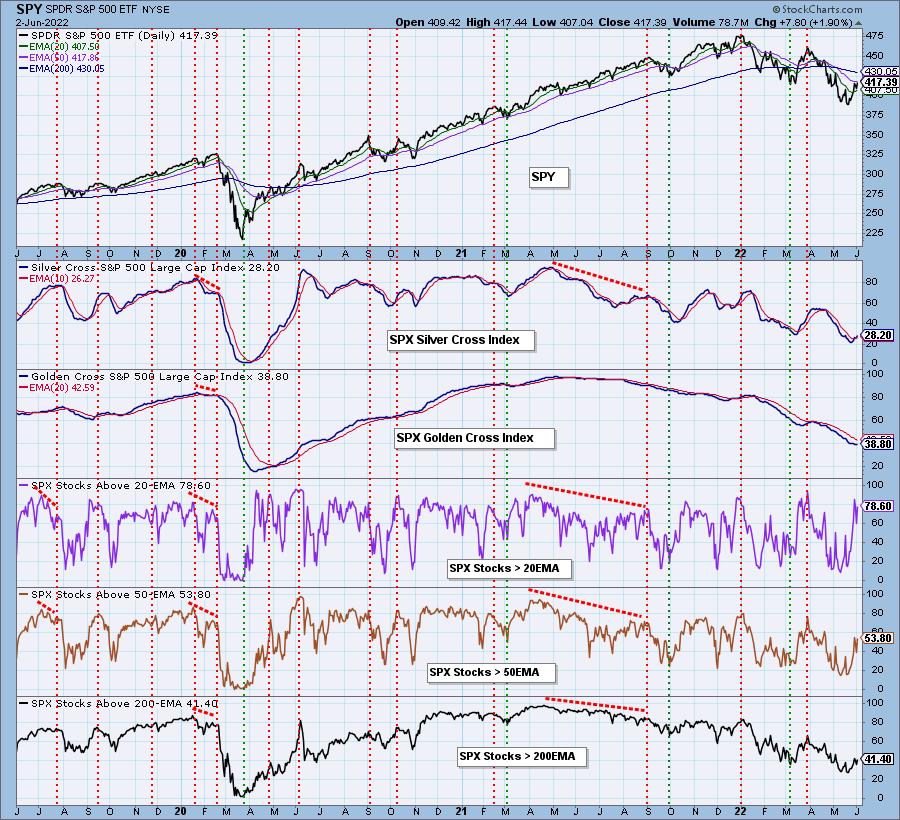Click the SPX Stocks > 200EMA label box
The height and width of the screenshot is (820, 900).
[x=522, y=757]
